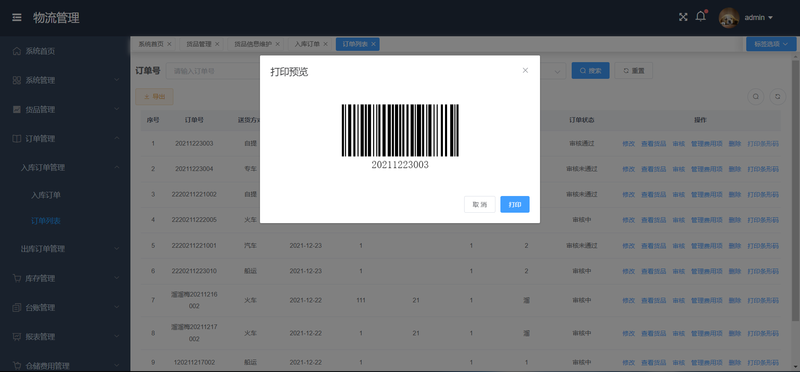Switch to the 入库订单 tab

tap(307, 44)
